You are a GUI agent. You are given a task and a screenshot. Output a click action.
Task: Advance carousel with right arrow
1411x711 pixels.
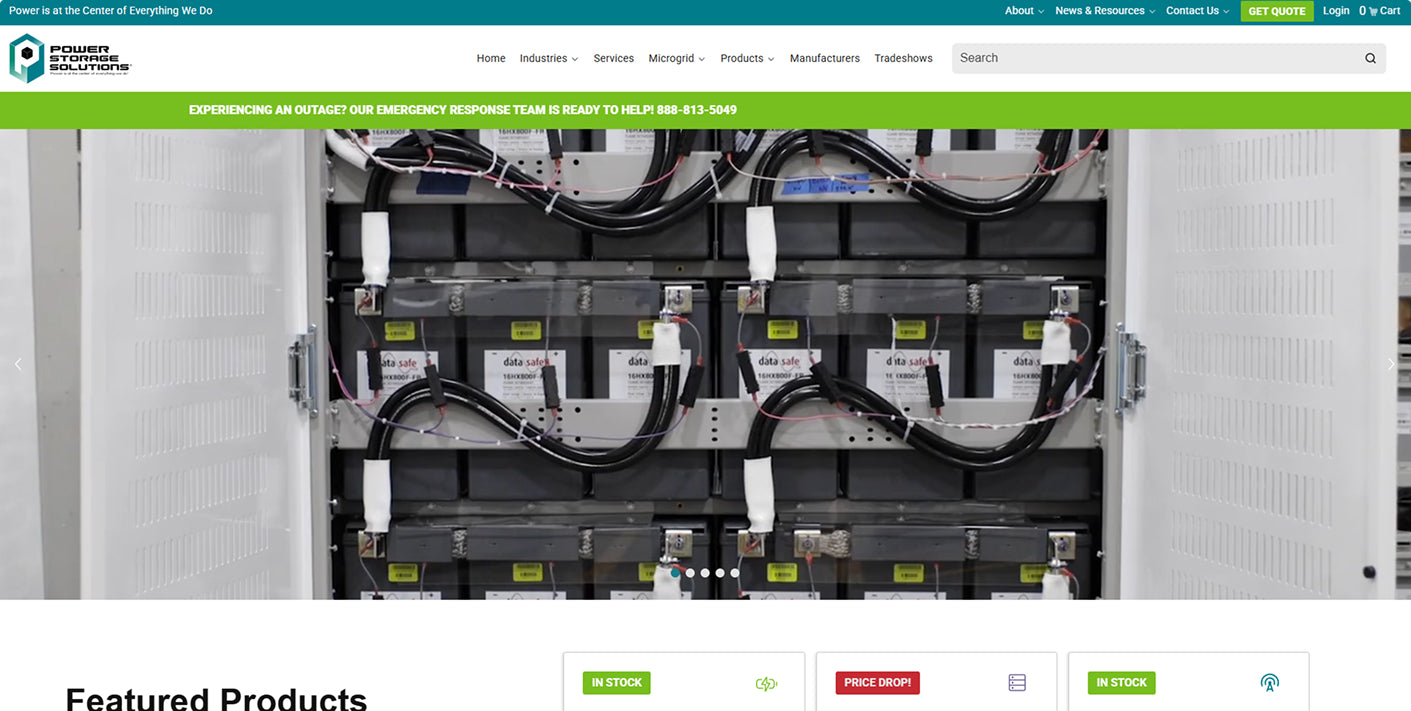click(x=1391, y=364)
